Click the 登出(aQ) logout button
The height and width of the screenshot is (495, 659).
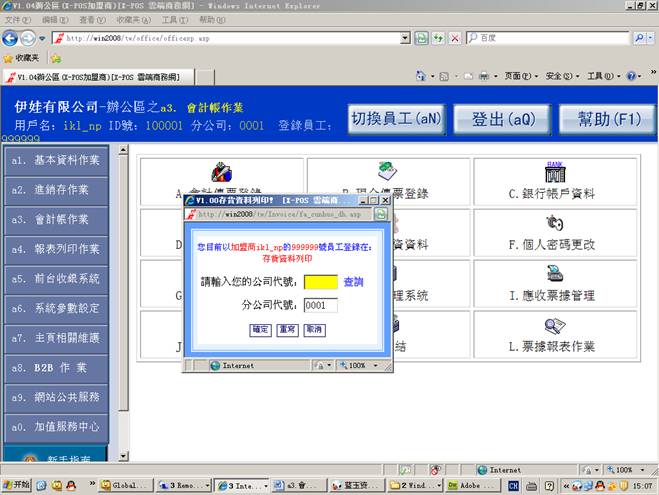tap(500, 119)
